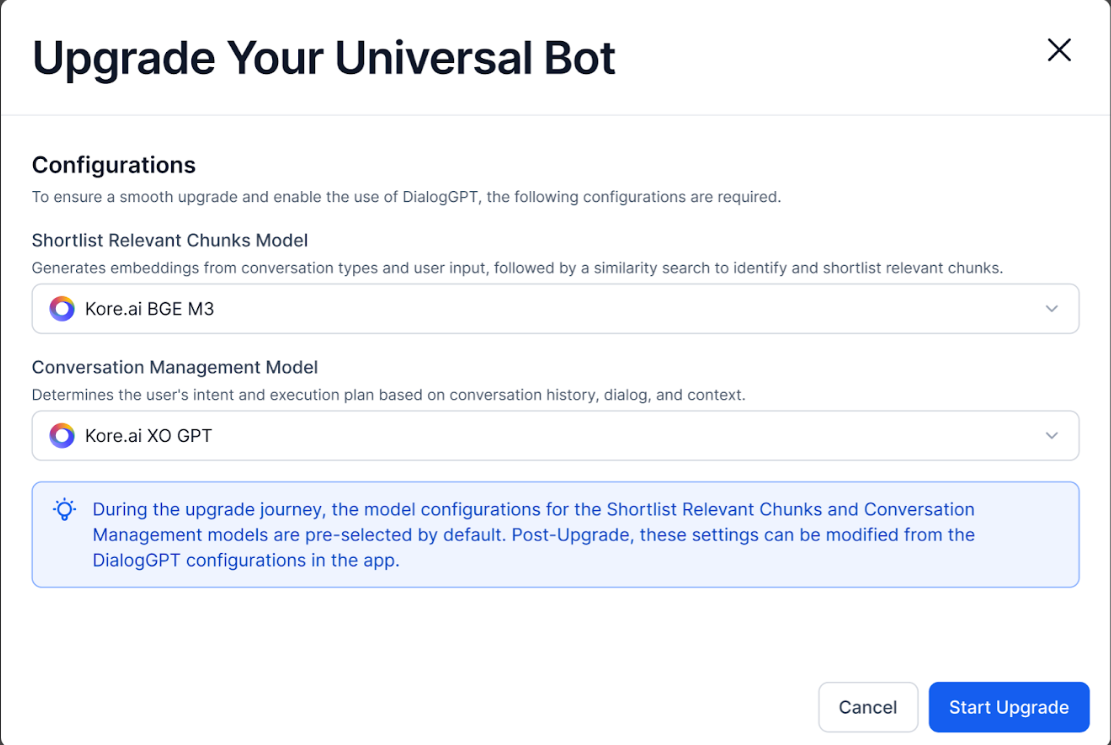Click the blue upgrade journey info banner text
This screenshot has height=745, width=1111.
(x=534, y=535)
